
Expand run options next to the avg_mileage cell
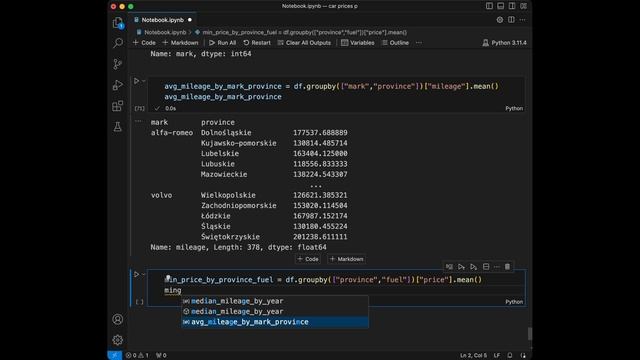[x=143, y=81]
